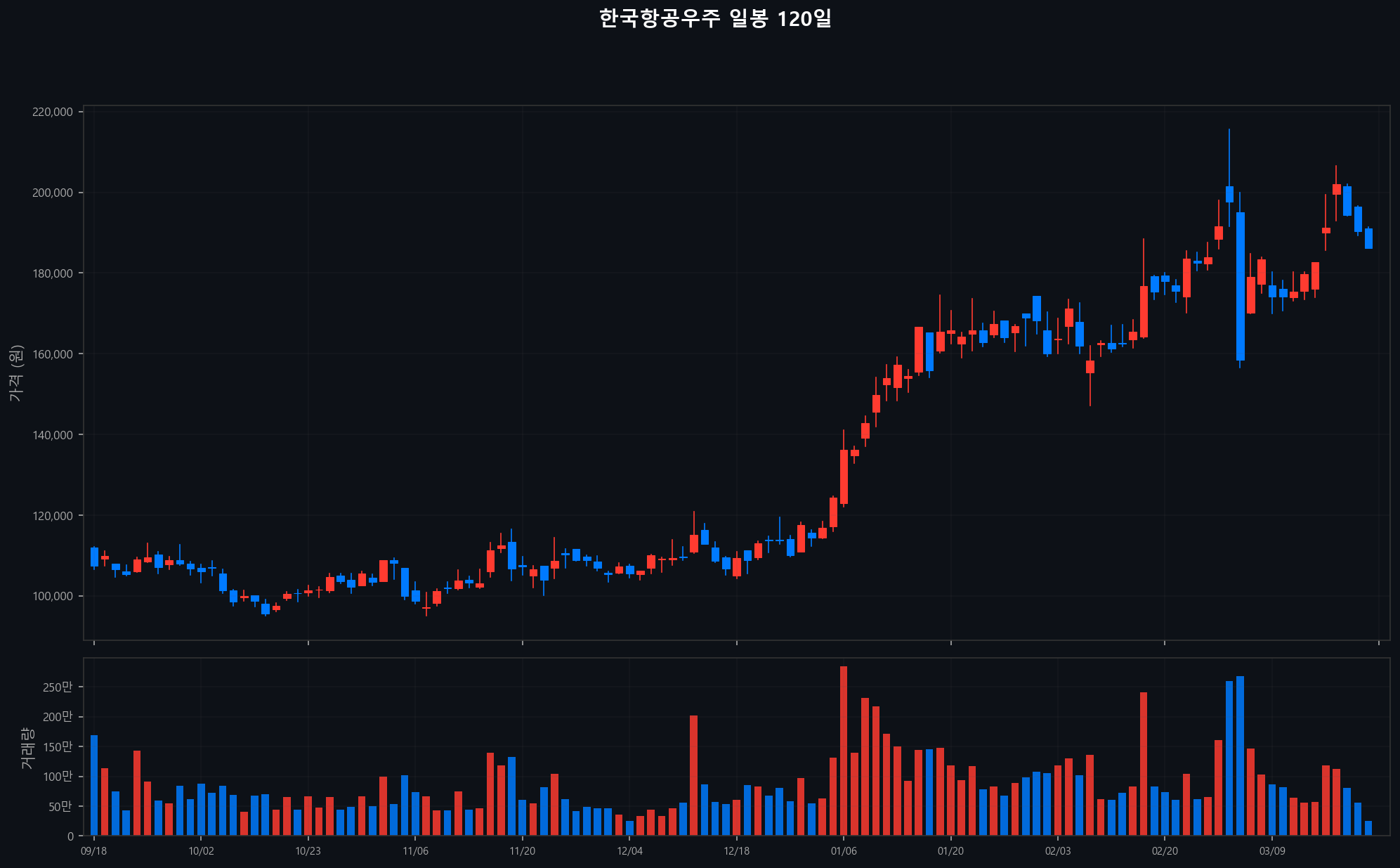Select the 02/20 date tick label

pyautogui.click(x=1165, y=851)
